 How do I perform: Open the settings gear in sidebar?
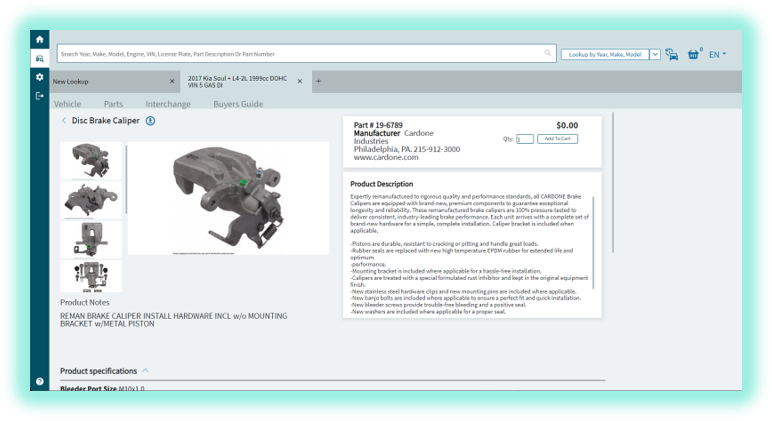coord(39,77)
